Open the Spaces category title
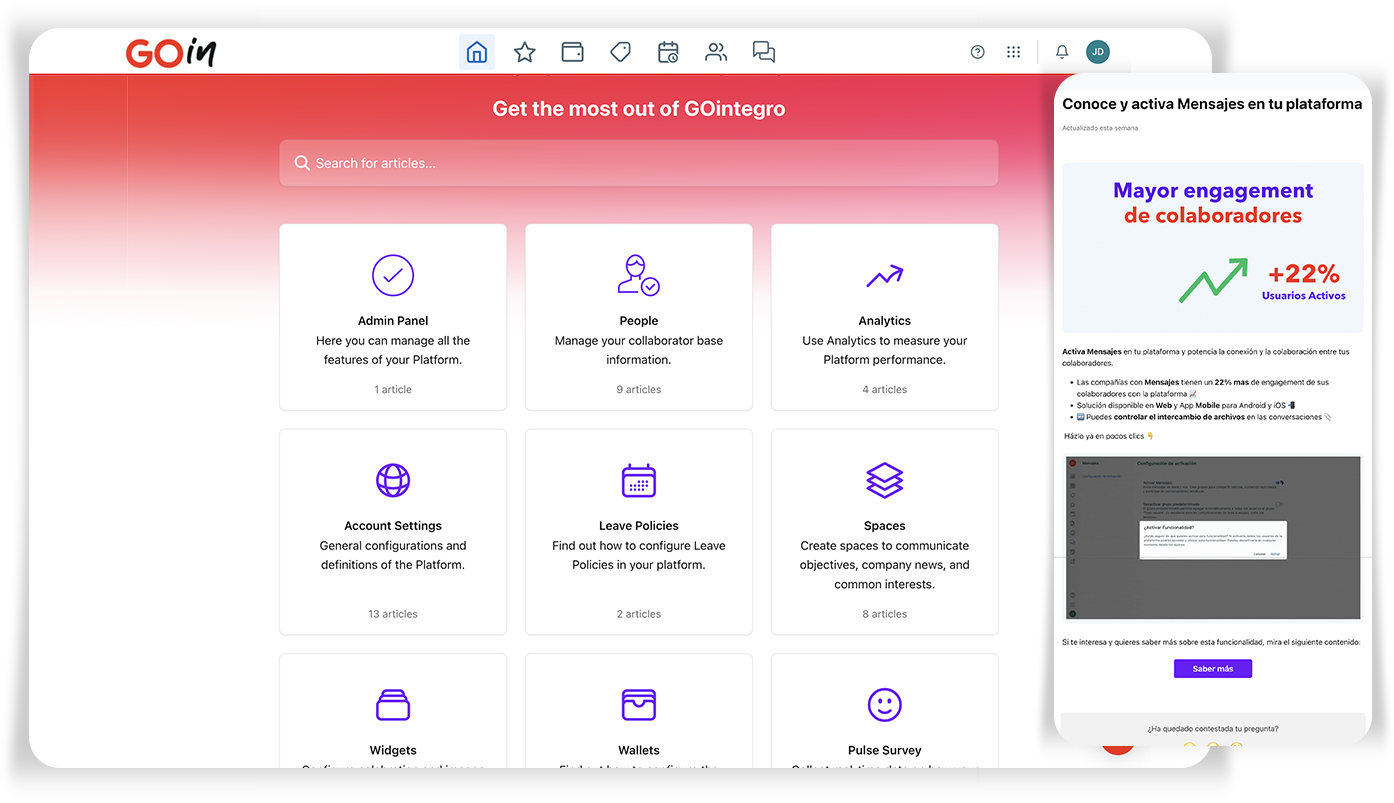Image resolution: width=1394 pixels, height=803 pixels. click(885, 526)
